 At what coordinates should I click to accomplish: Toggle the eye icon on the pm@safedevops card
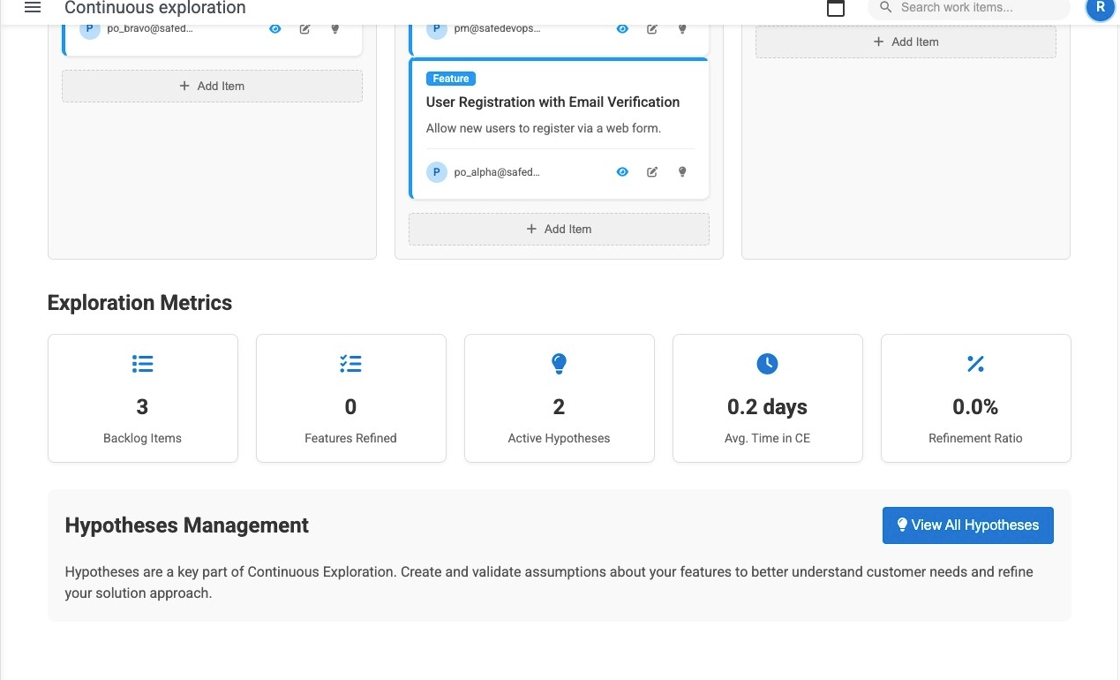pos(622,29)
